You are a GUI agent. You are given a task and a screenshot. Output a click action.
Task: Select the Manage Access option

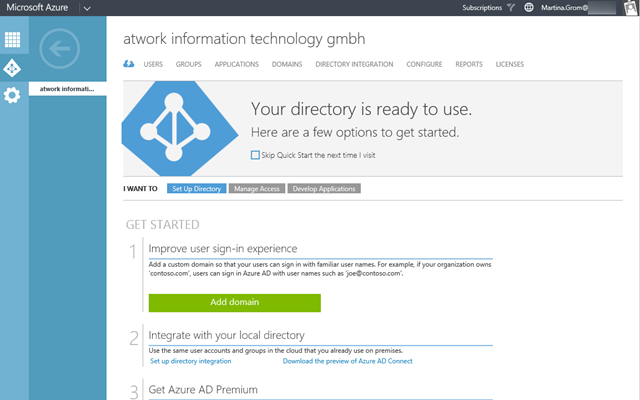(257, 189)
